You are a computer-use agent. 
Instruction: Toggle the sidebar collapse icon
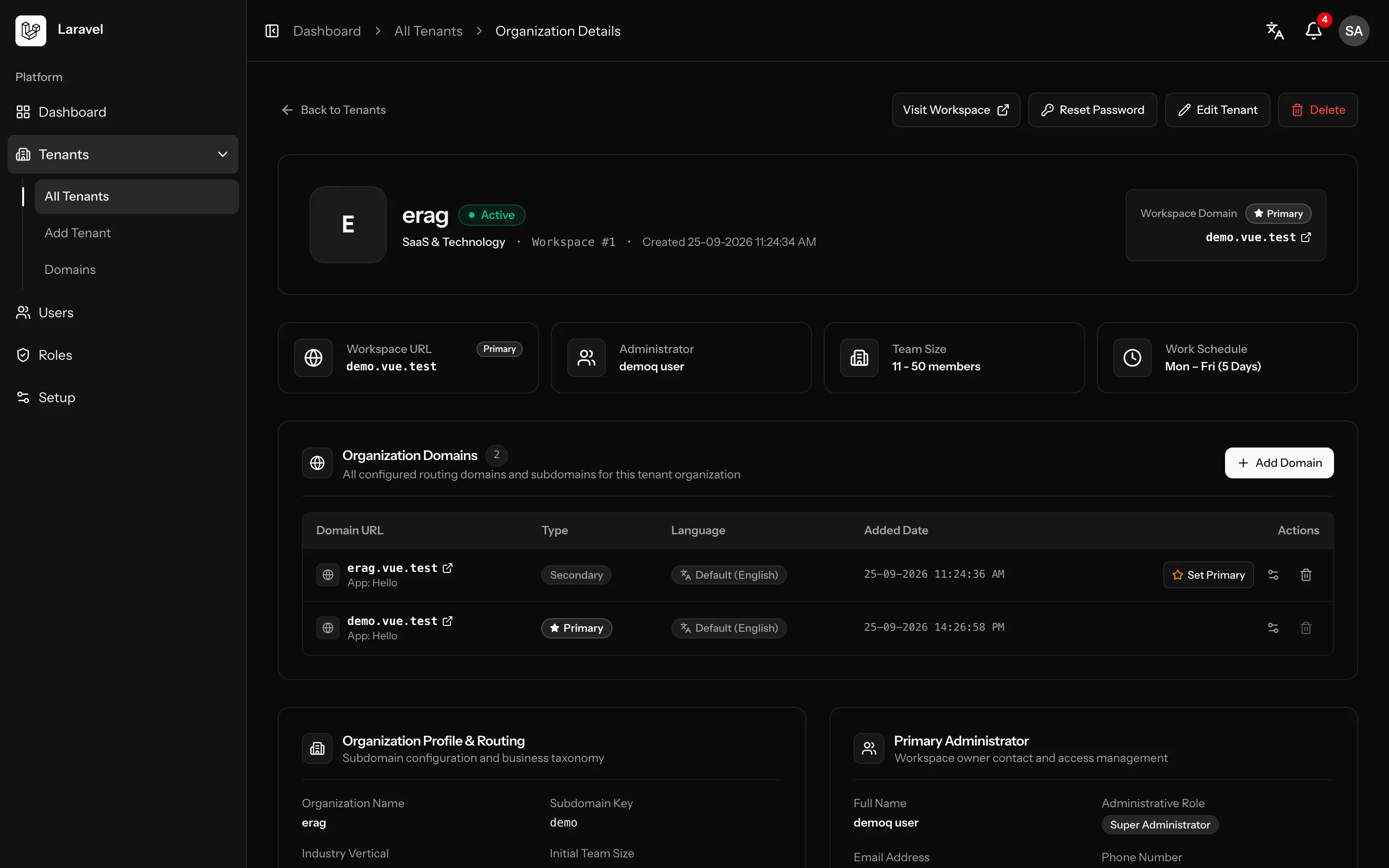coord(272,31)
